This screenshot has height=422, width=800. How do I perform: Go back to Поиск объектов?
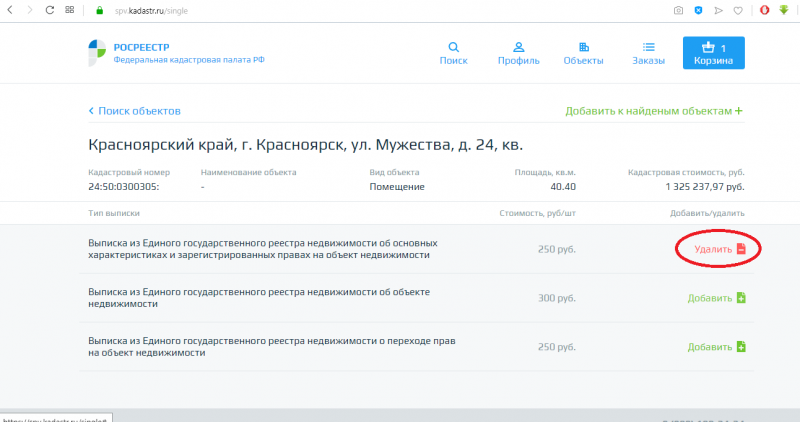pyautogui.click(x=135, y=111)
